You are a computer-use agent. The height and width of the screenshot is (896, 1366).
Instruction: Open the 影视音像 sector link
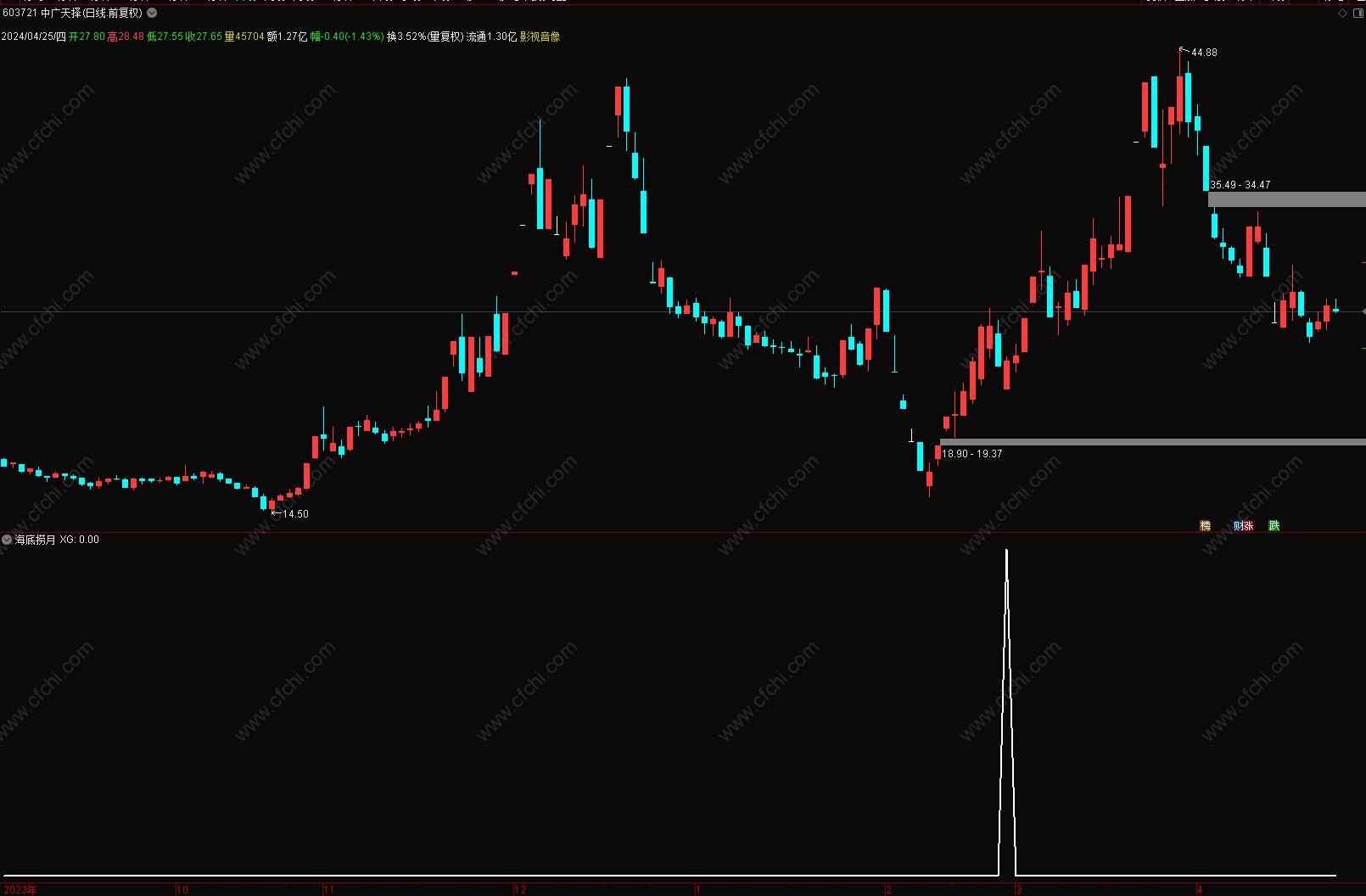coord(540,36)
